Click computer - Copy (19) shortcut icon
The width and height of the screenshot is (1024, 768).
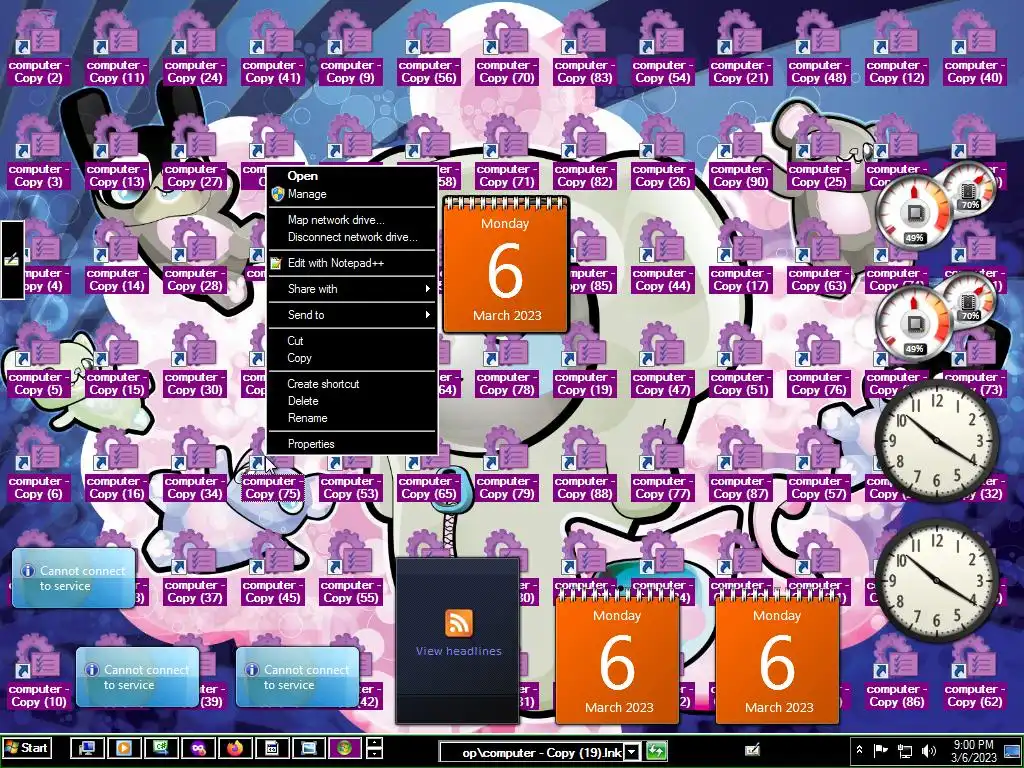tap(584, 361)
